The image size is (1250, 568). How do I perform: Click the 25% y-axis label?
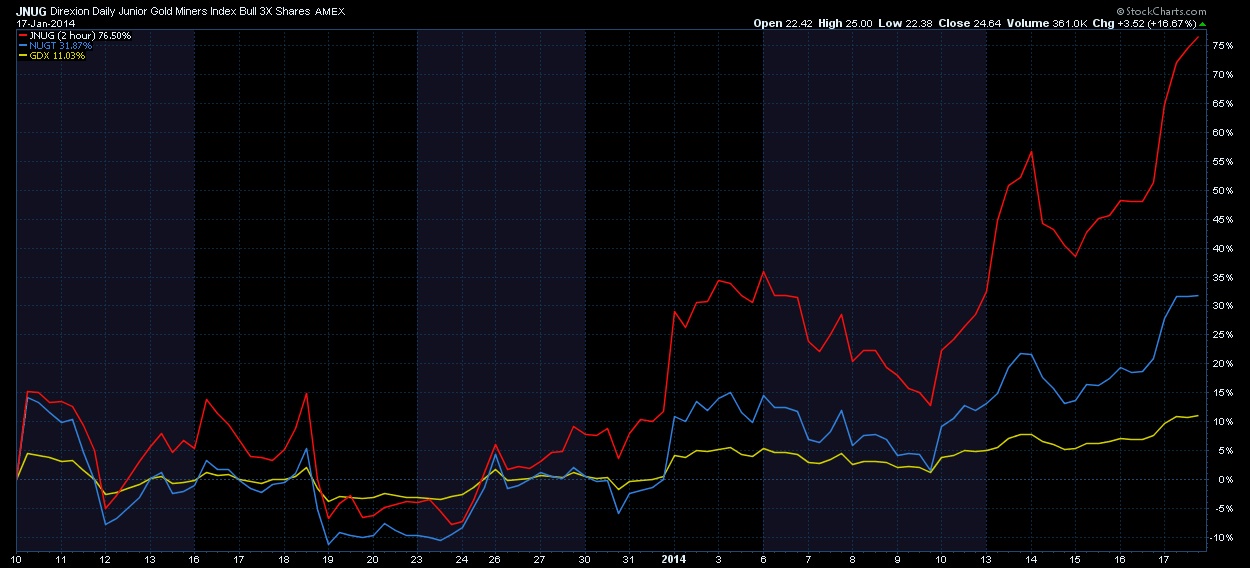click(x=1222, y=335)
